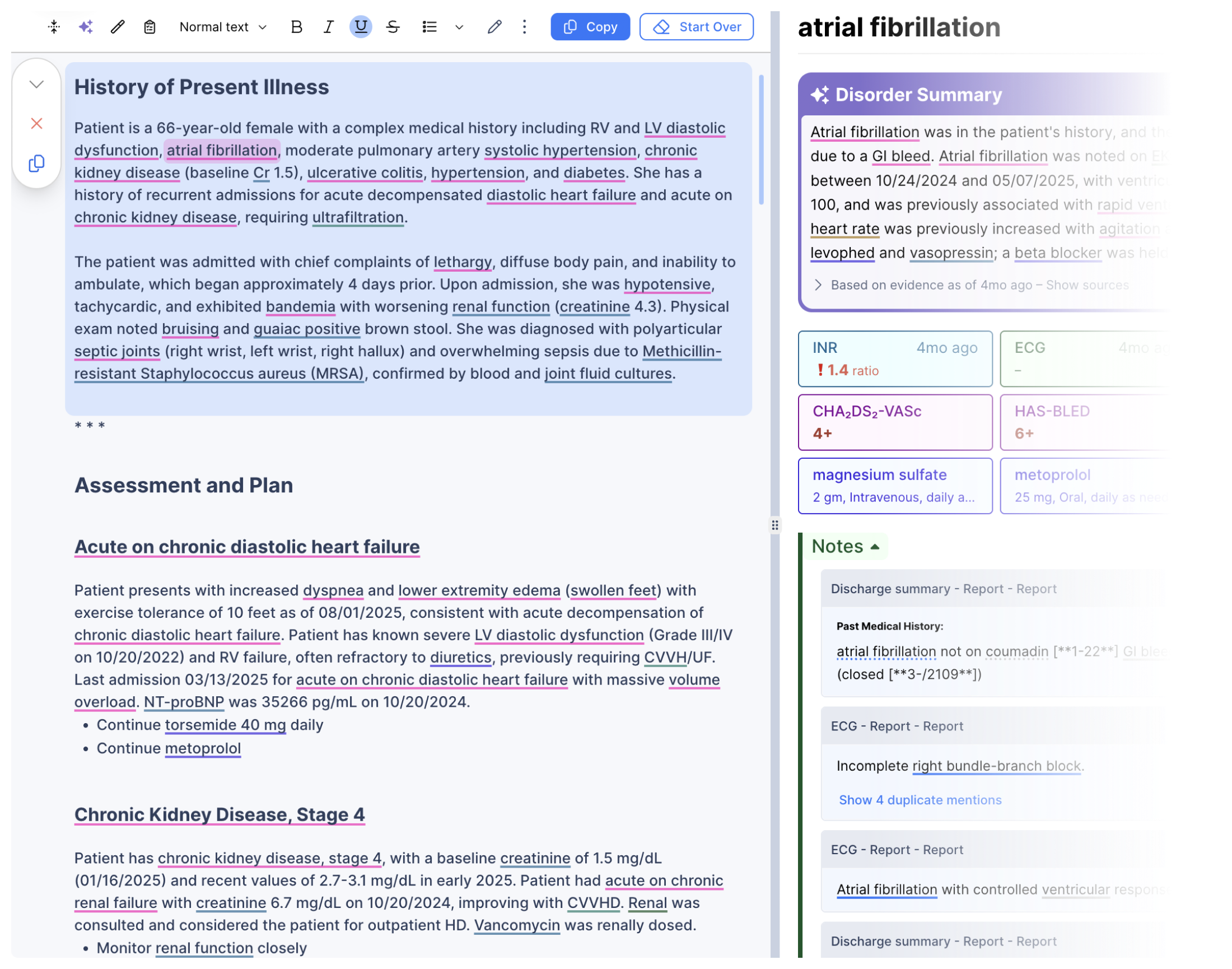This screenshot has width=1232, height=969.
Task: Click the editor vertical scrollbar
Action: pos(761,139)
